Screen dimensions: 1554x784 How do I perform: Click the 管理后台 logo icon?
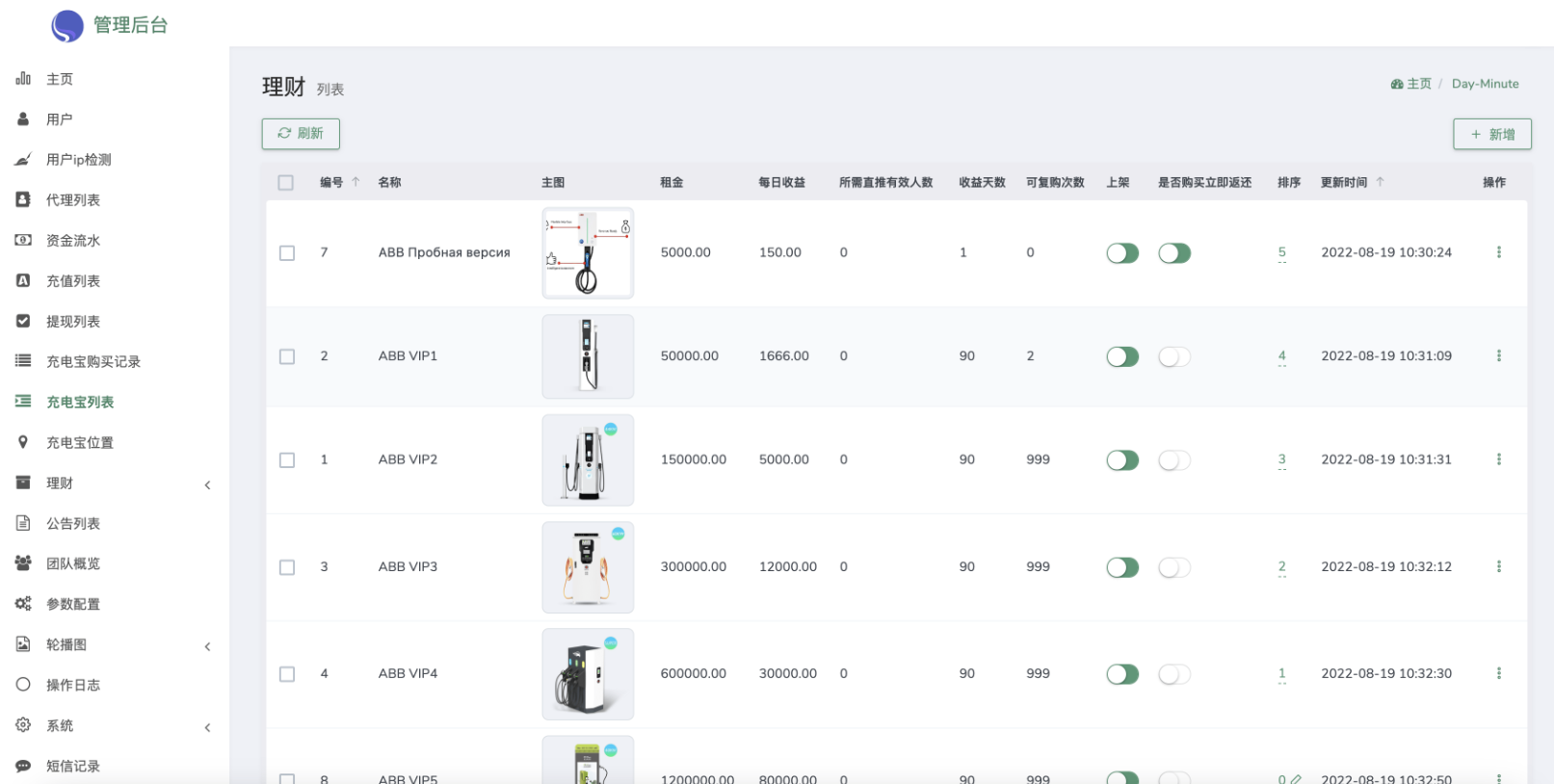(67, 26)
